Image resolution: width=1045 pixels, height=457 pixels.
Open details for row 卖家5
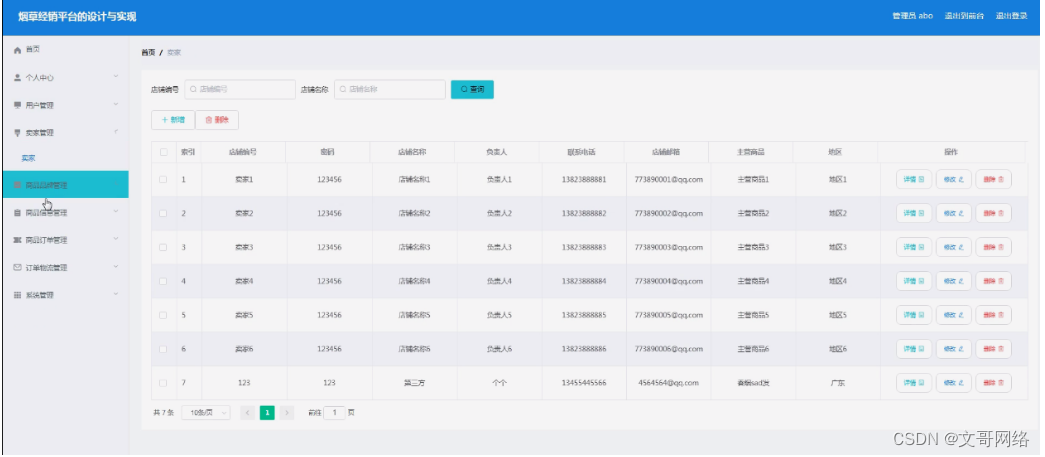pos(914,315)
